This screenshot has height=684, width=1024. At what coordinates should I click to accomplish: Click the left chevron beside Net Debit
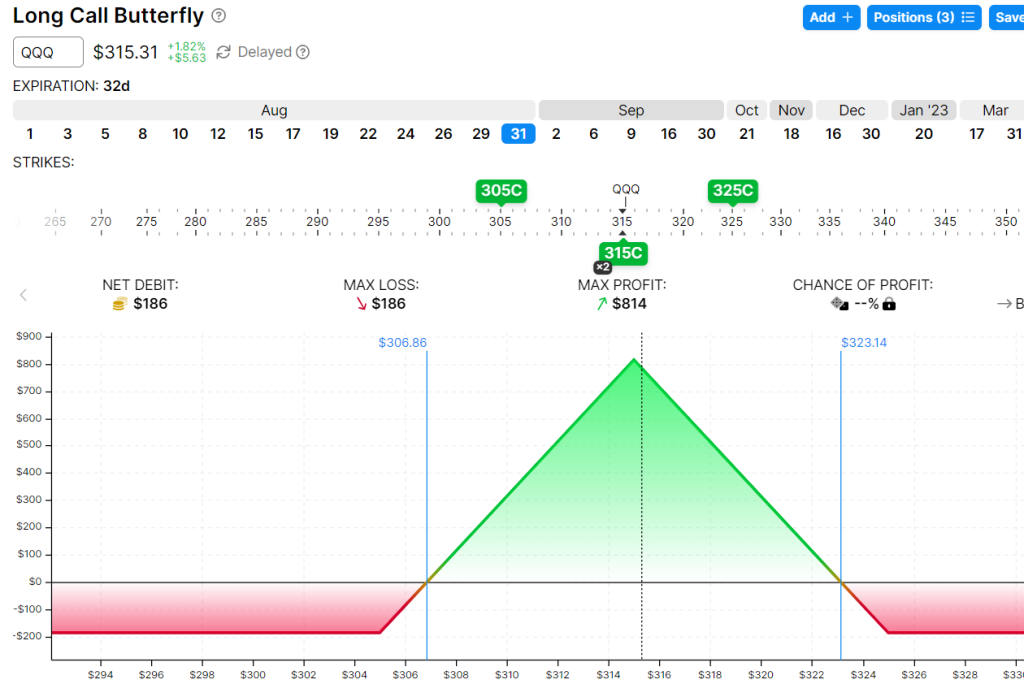coord(24,294)
